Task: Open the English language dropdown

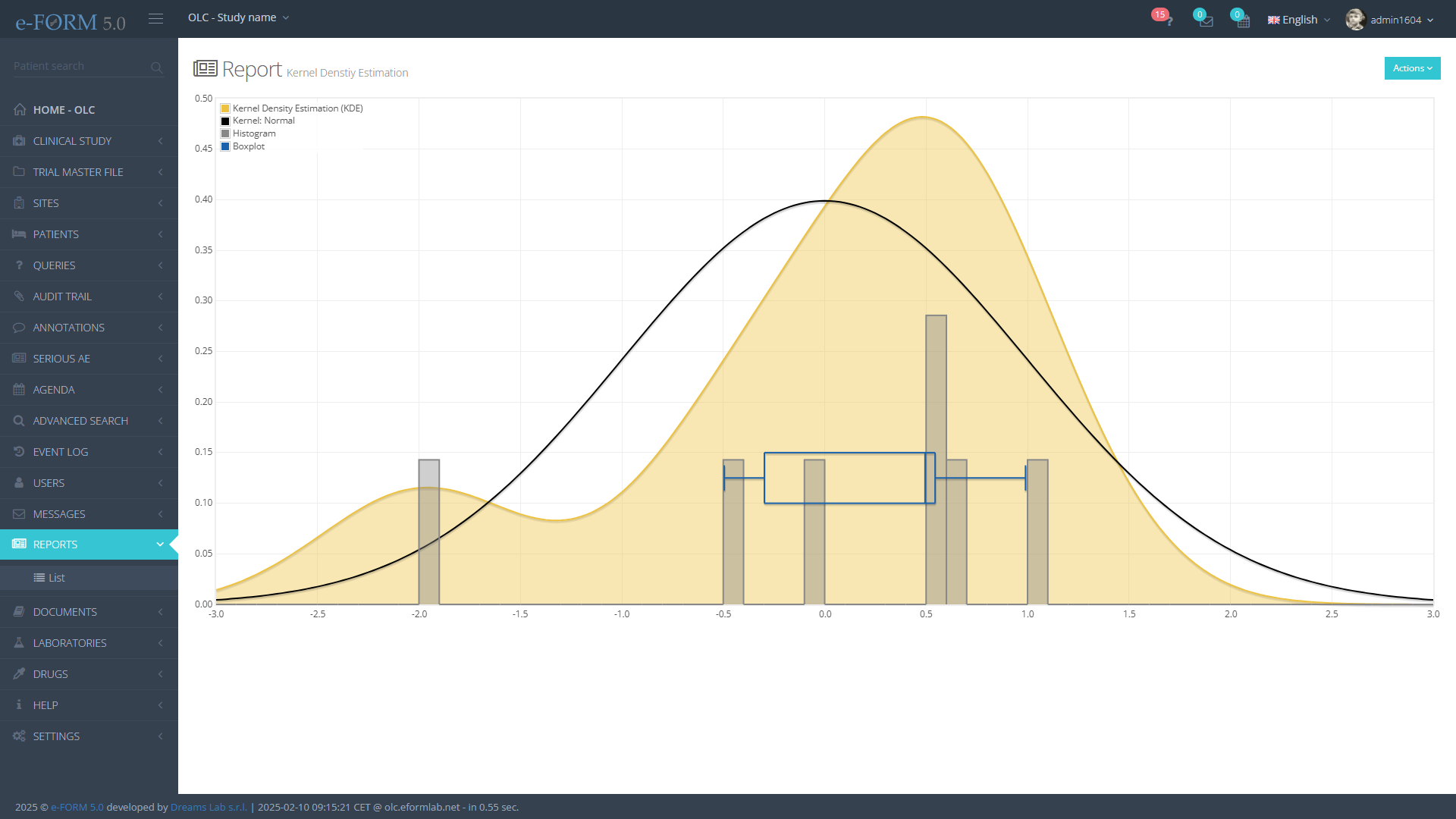Action: [x=1299, y=20]
